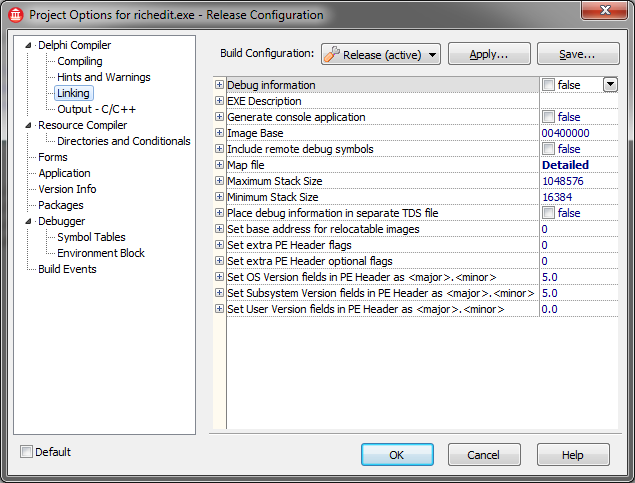Select Environment Block under Debugger
635x483 pixels.
(x=101, y=253)
